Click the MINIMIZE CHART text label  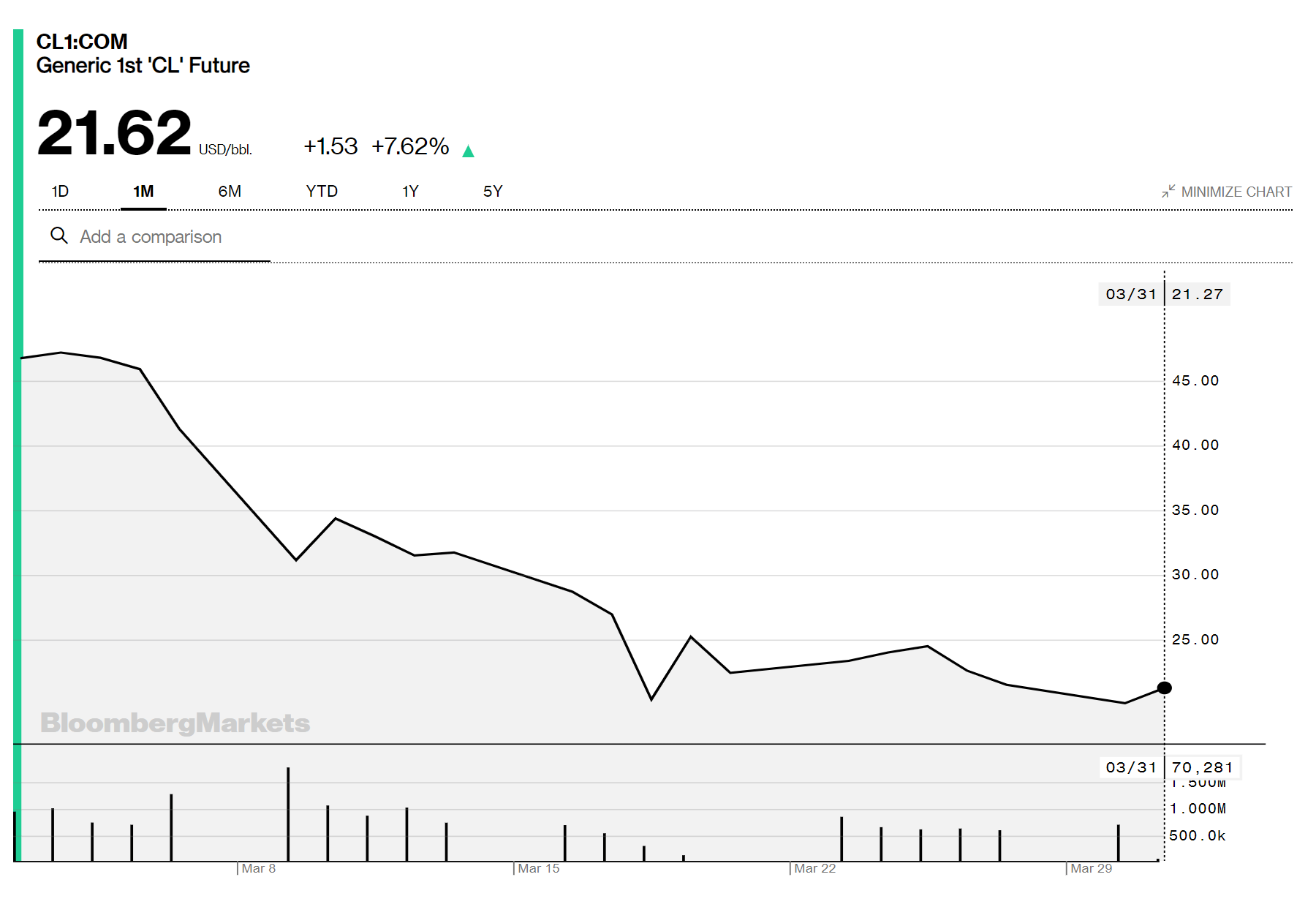[1236, 192]
